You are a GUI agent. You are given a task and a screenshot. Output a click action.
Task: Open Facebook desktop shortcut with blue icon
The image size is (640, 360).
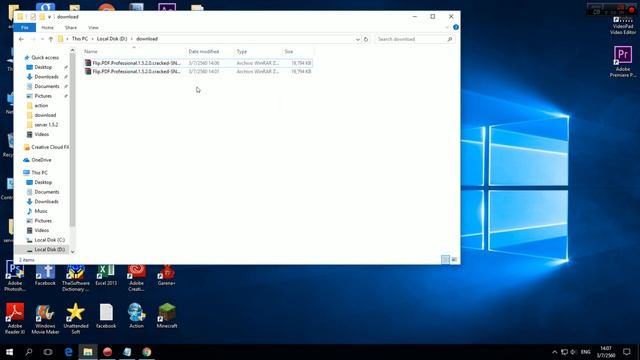(x=45, y=274)
